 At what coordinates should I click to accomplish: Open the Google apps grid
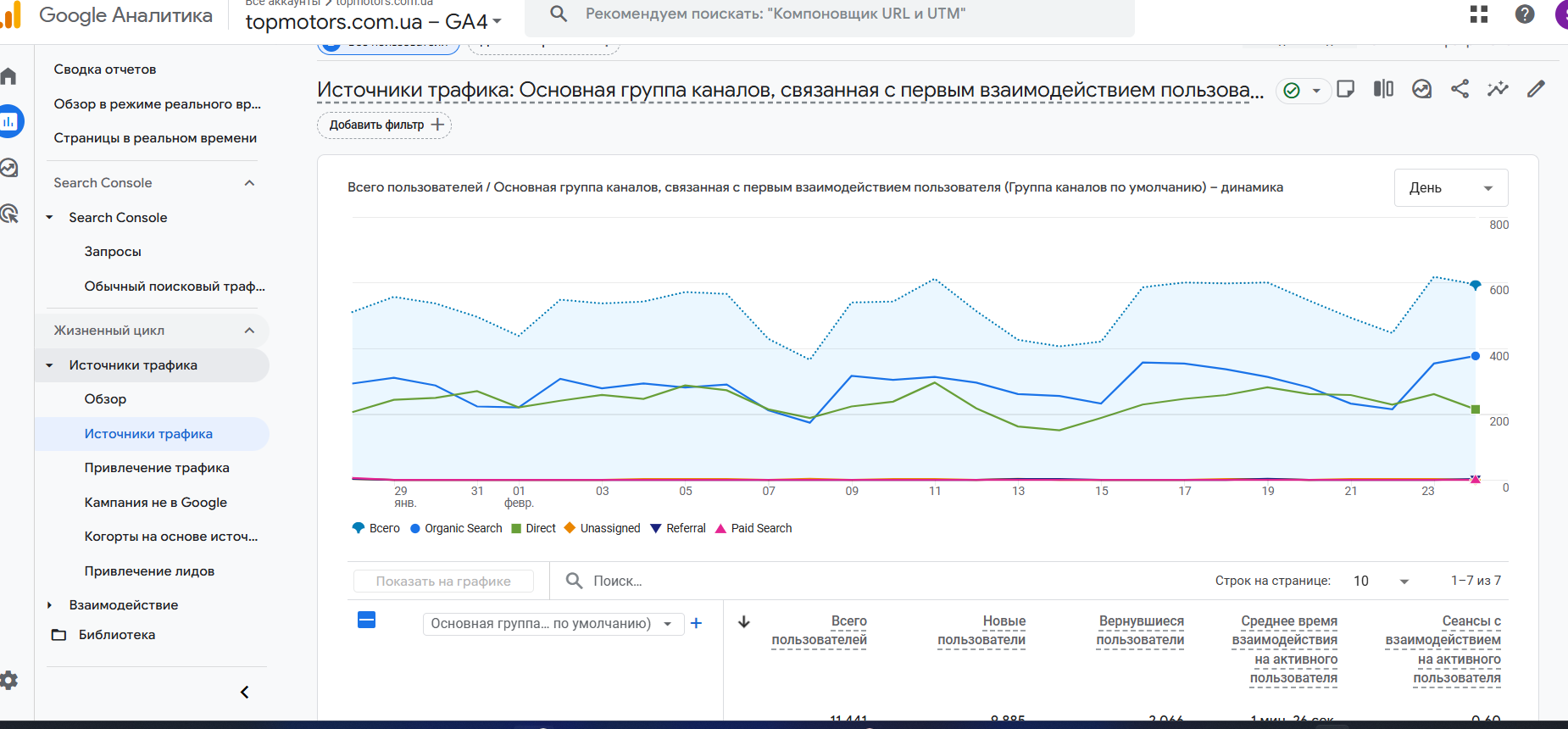pyautogui.click(x=1479, y=14)
